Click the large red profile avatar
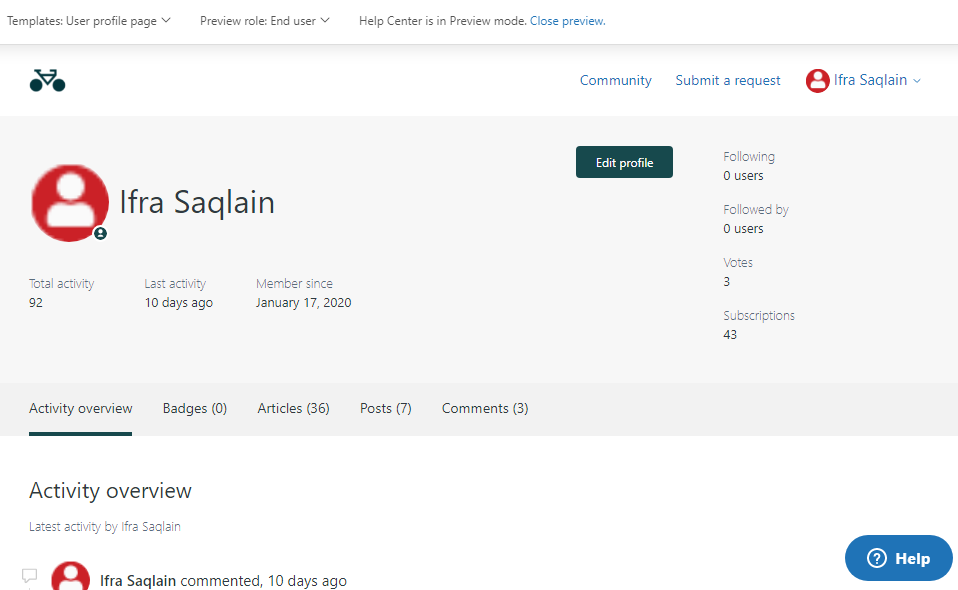 pos(70,203)
